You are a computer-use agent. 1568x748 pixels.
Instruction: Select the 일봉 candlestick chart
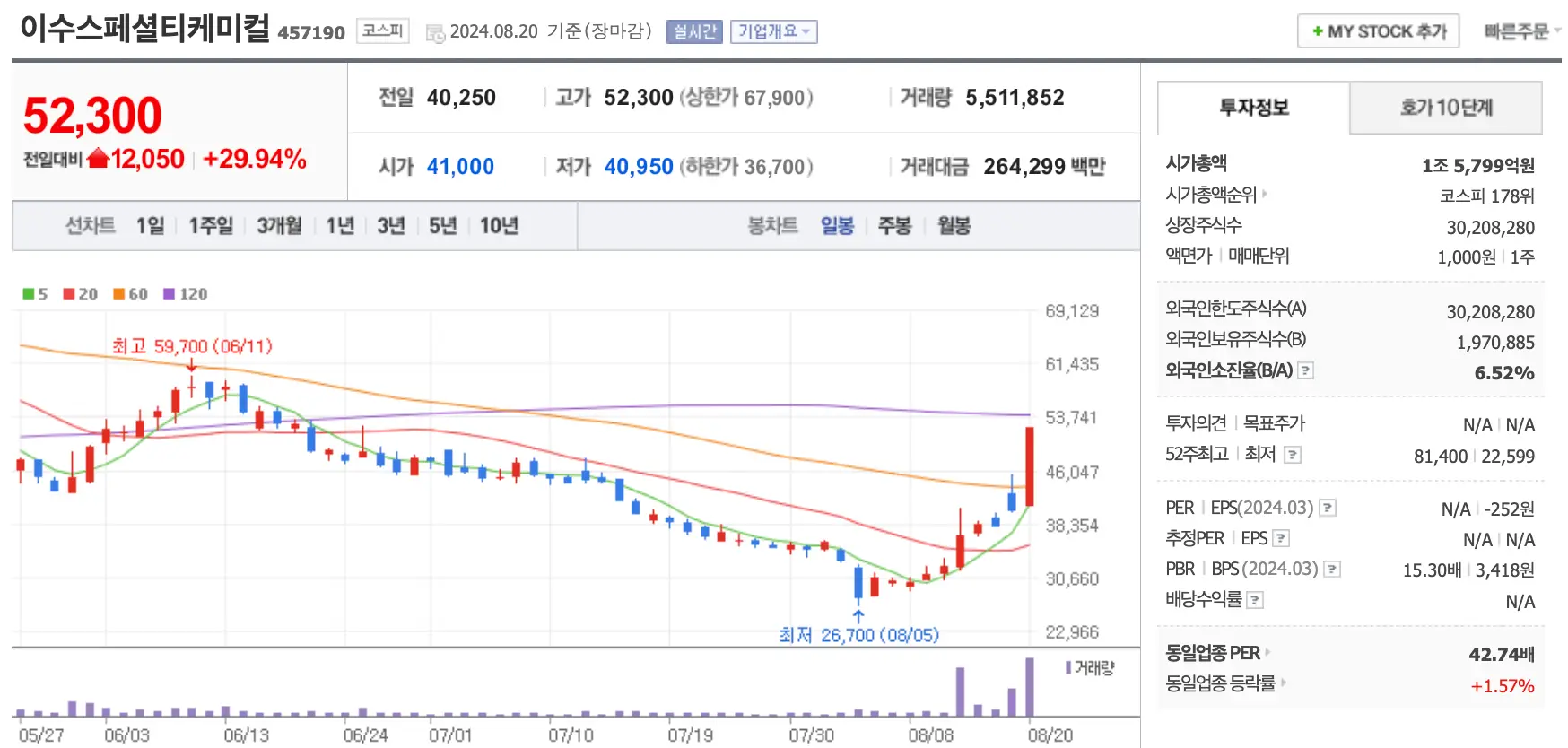(837, 226)
